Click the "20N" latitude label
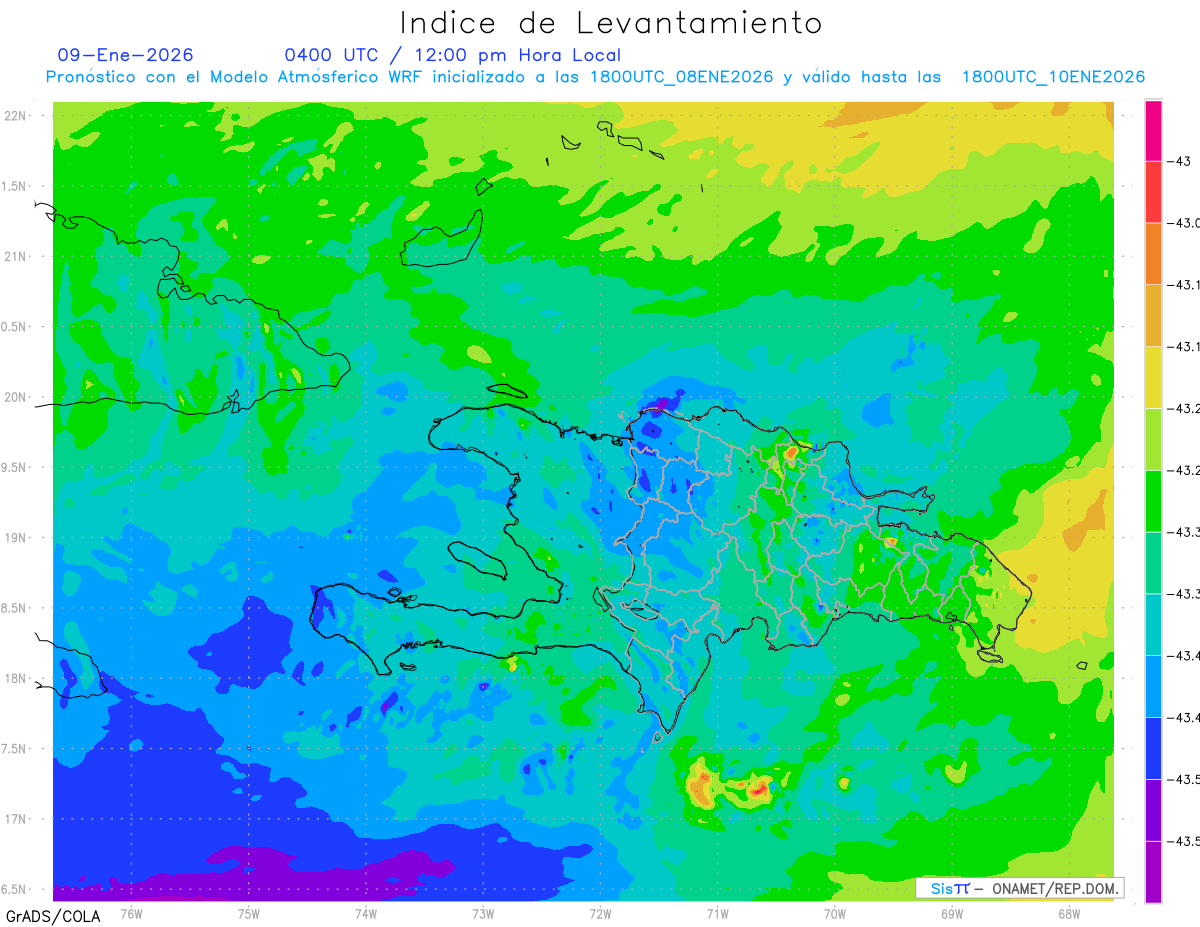Image resolution: width=1200 pixels, height=927 pixels. point(16,397)
